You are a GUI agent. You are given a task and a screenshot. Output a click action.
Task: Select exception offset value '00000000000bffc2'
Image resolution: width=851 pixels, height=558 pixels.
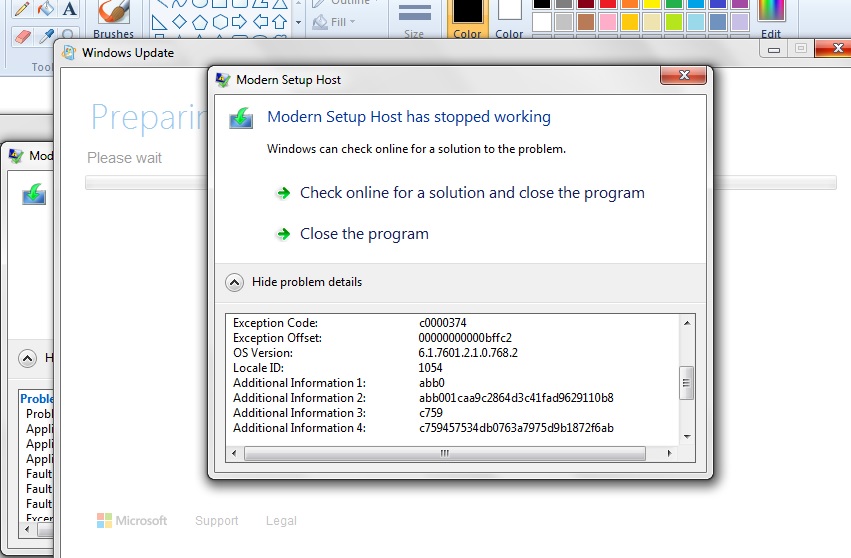coord(465,338)
